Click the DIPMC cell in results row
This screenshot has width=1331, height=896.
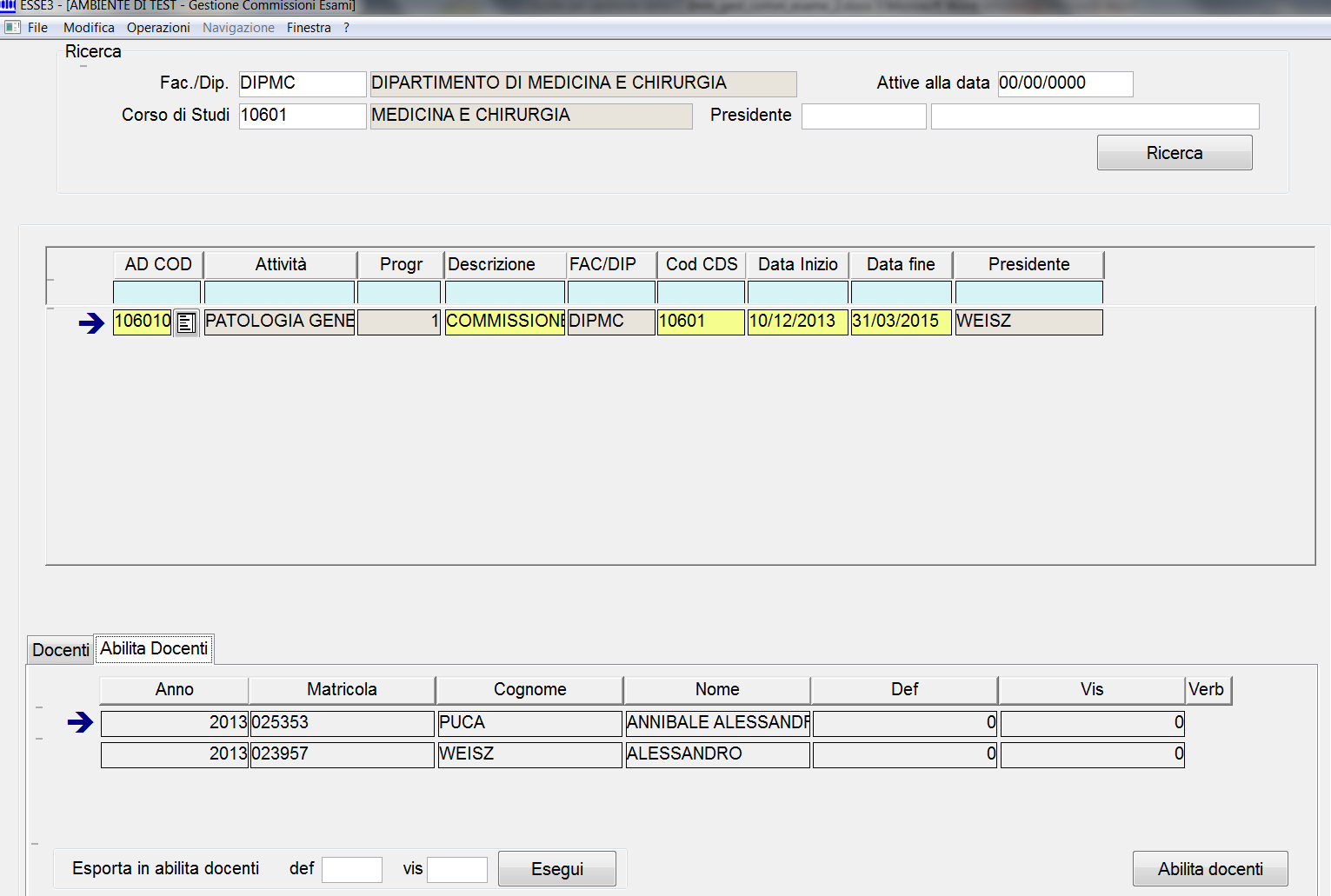(611, 322)
